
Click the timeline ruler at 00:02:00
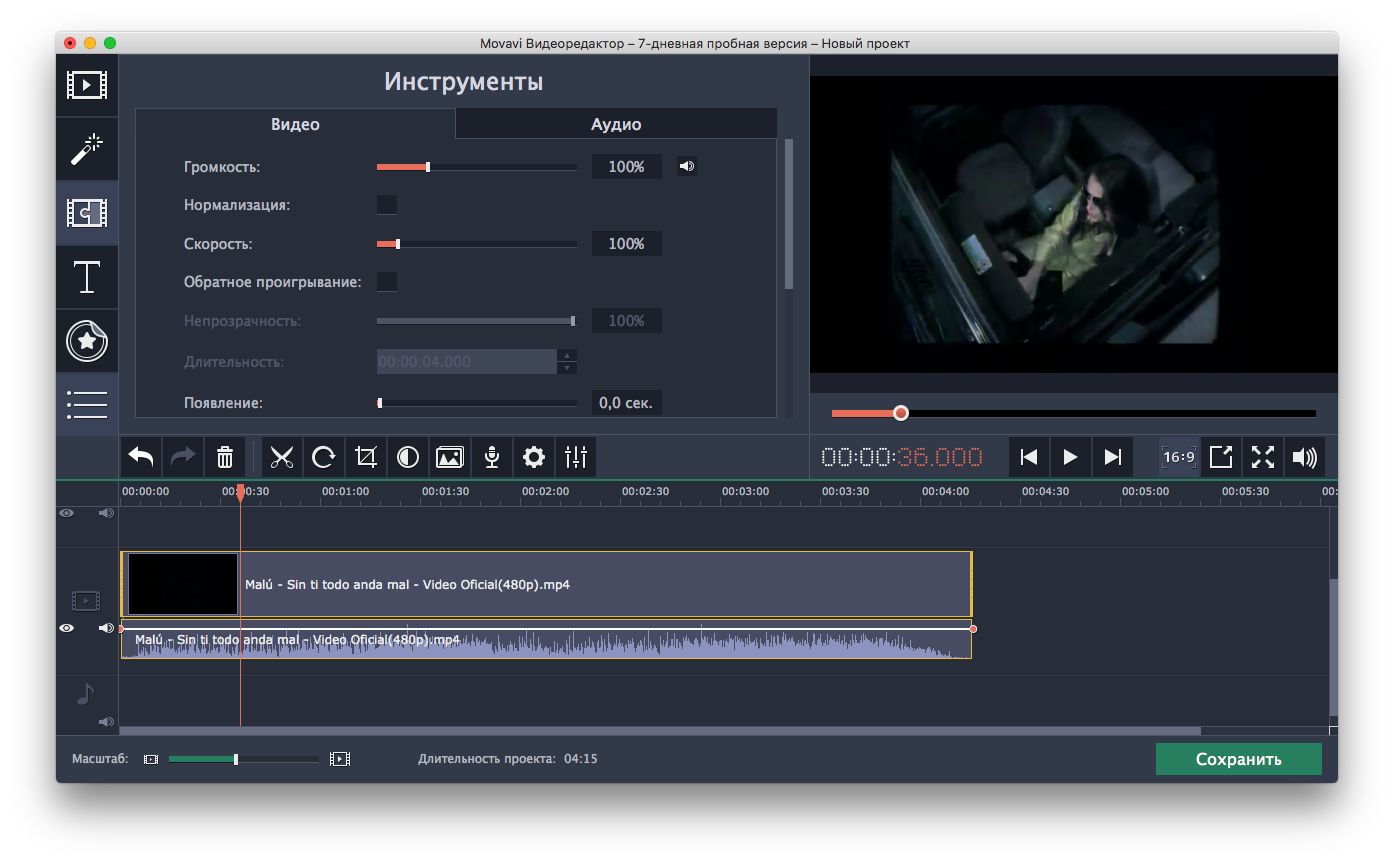(545, 491)
